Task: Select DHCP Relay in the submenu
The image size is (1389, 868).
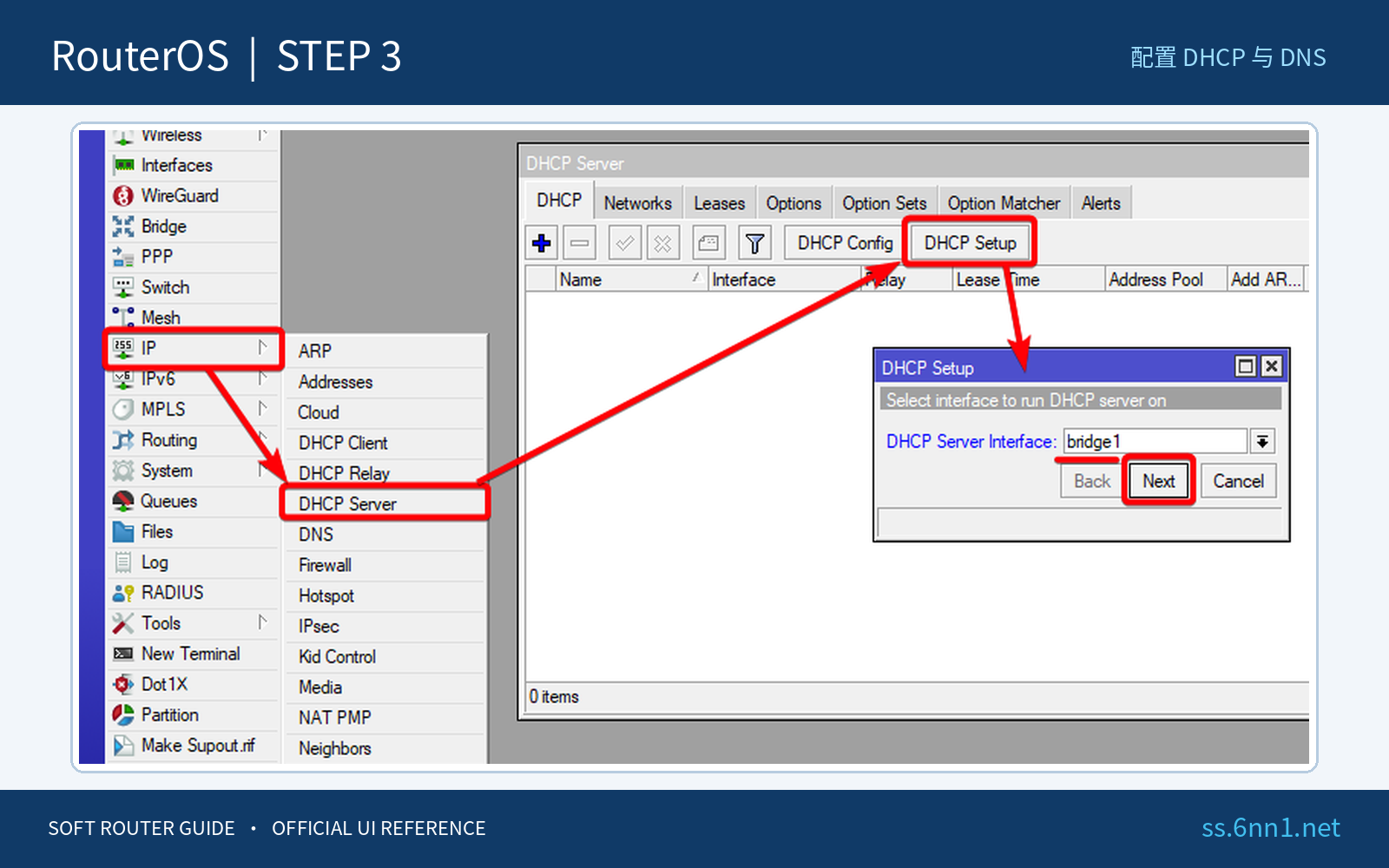Action: 385,473
